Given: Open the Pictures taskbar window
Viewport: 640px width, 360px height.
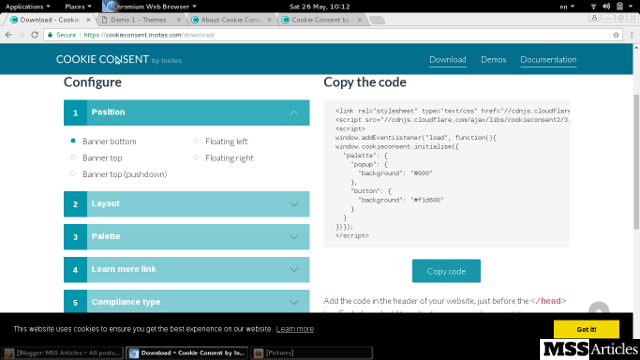Looking at the screenshot, I should click(311, 353).
